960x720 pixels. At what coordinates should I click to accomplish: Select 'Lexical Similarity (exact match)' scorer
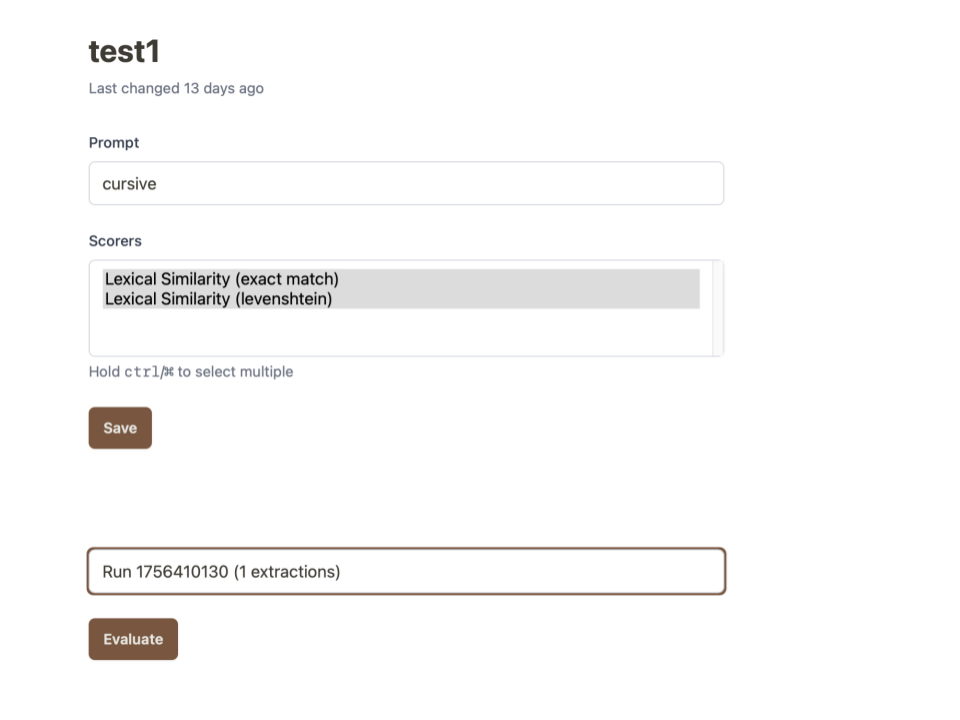[x=221, y=279]
